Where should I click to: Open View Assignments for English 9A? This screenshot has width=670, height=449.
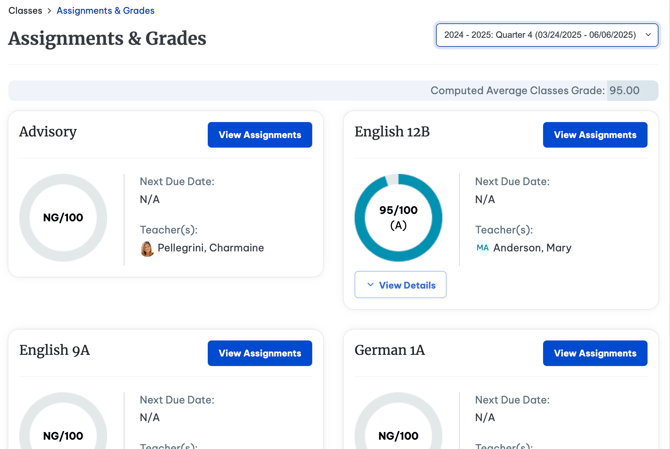[260, 353]
